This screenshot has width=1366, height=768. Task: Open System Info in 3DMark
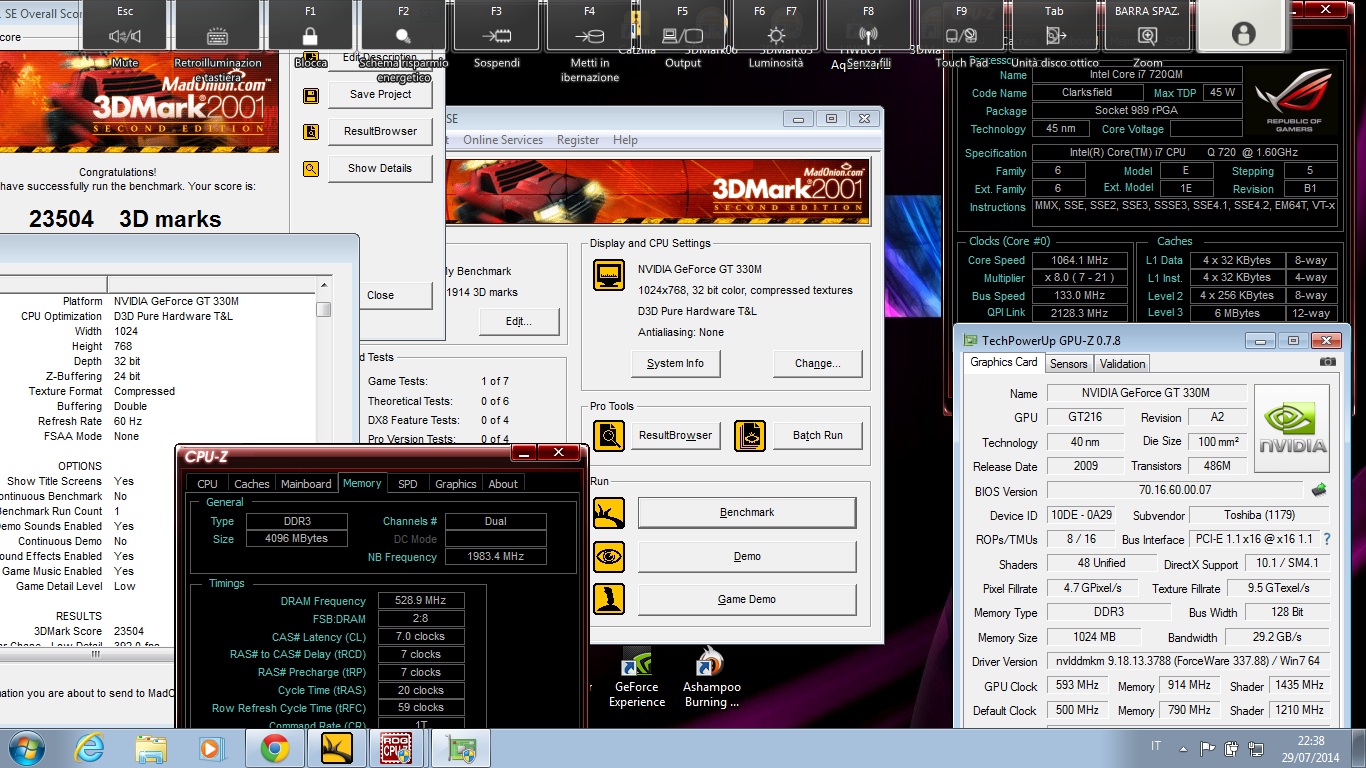pos(675,363)
